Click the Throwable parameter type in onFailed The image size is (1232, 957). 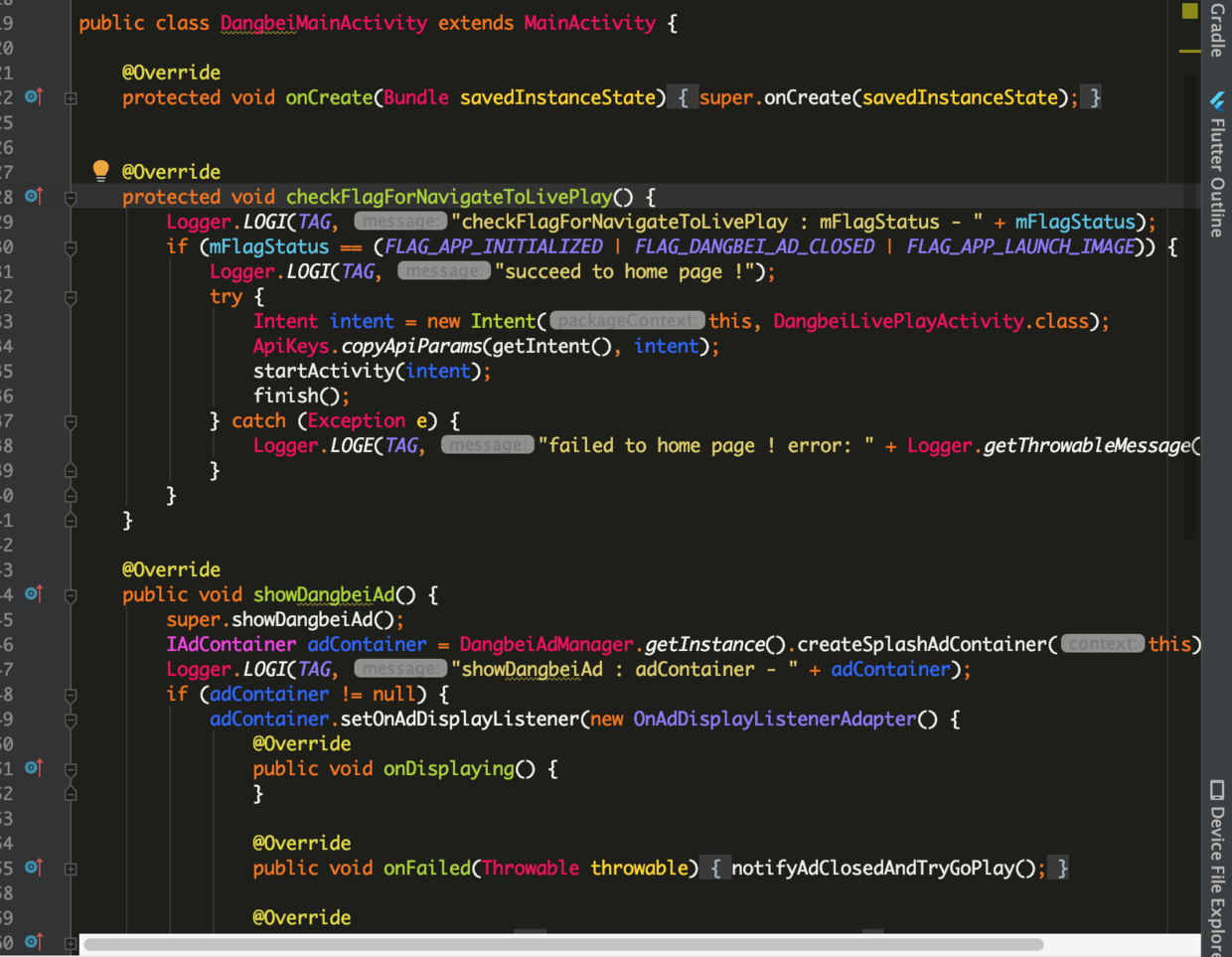[531, 868]
